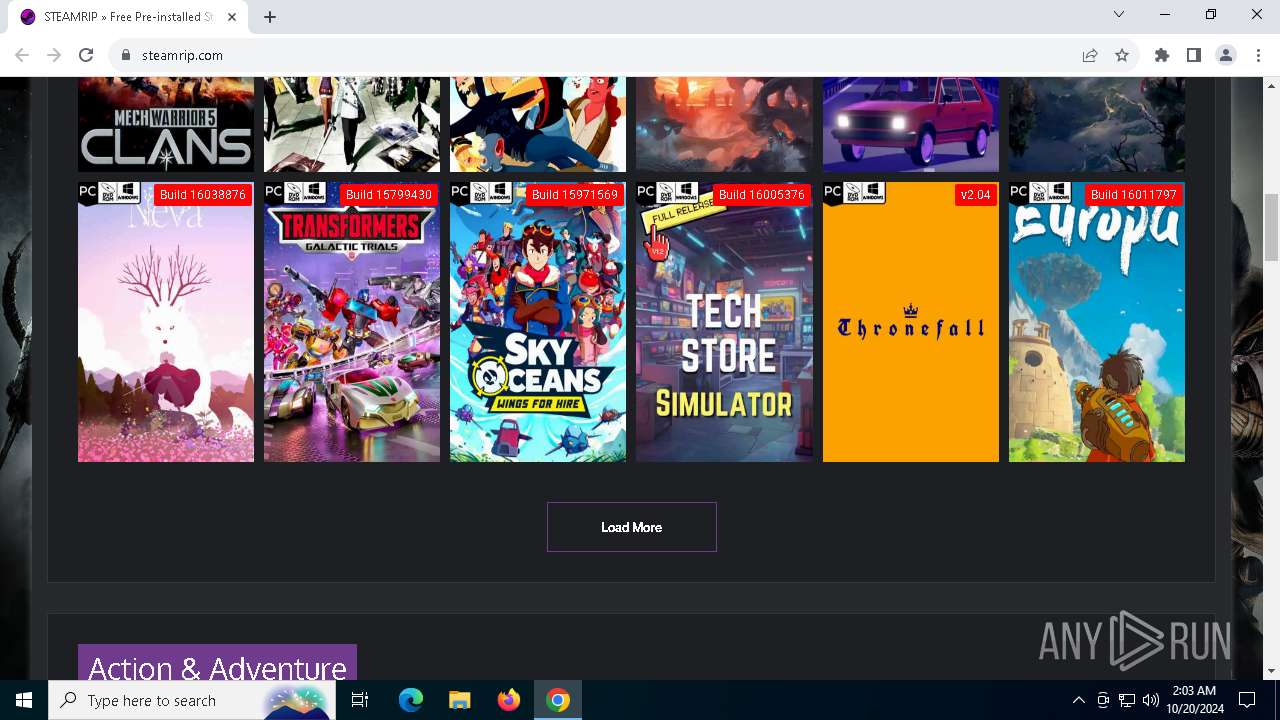The height and width of the screenshot is (720, 1280).
Task: Expand the tab search chevron
Action: 1119,14
